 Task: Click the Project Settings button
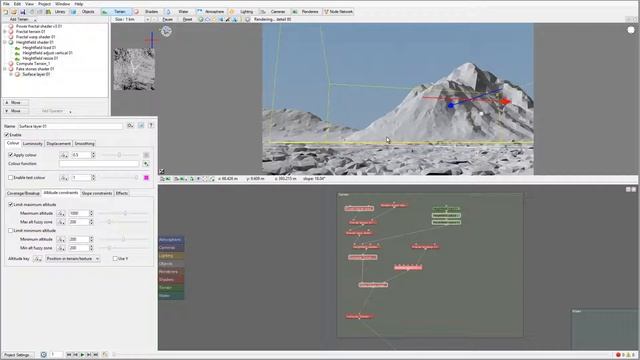(x=17, y=355)
